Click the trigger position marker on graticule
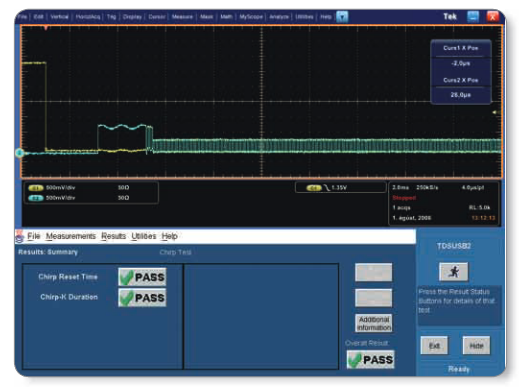519x387 pixels. [x=46, y=28]
